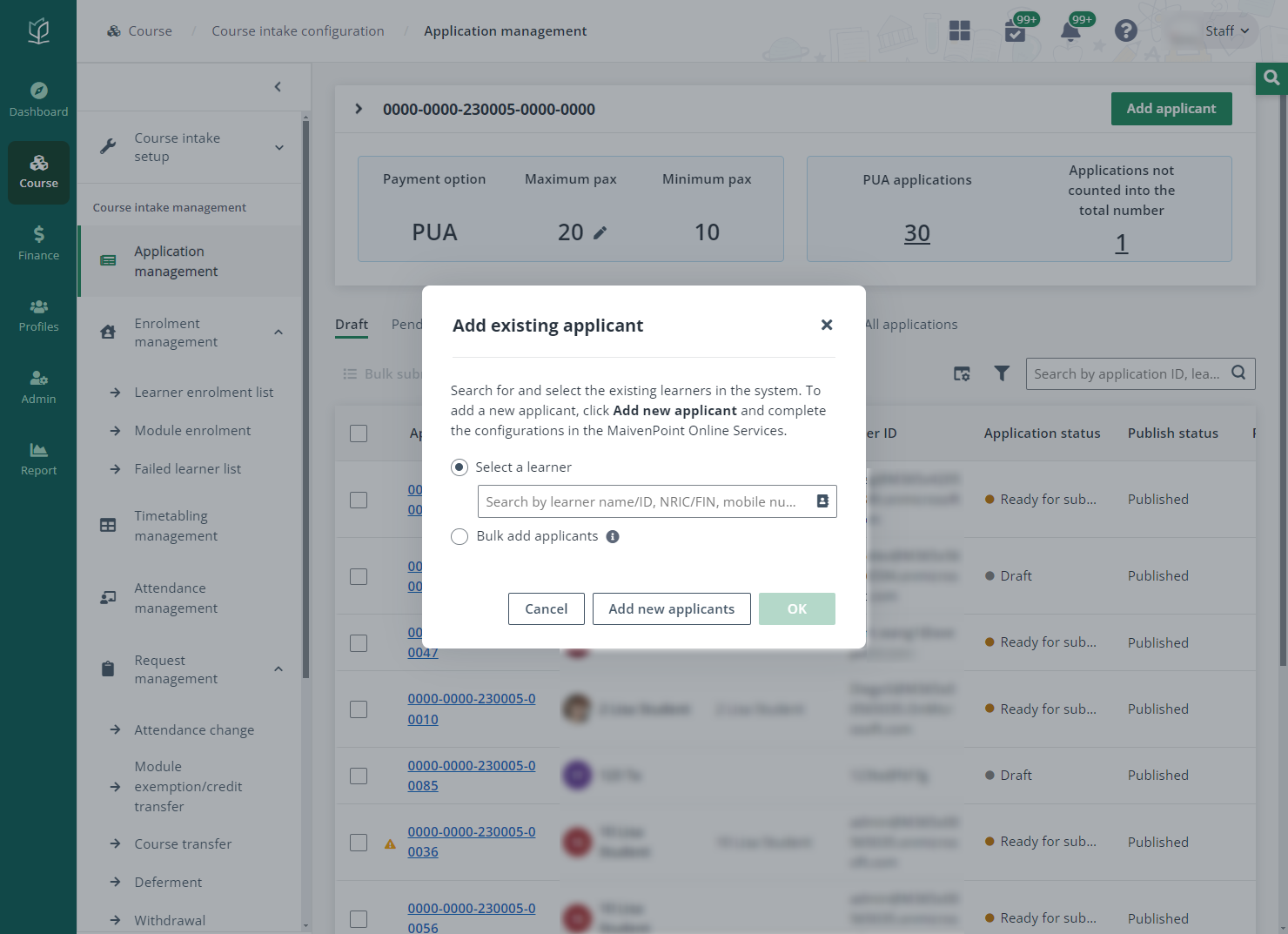
Task: Tick the checkbox for application 0010
Action: pos(359,709)
